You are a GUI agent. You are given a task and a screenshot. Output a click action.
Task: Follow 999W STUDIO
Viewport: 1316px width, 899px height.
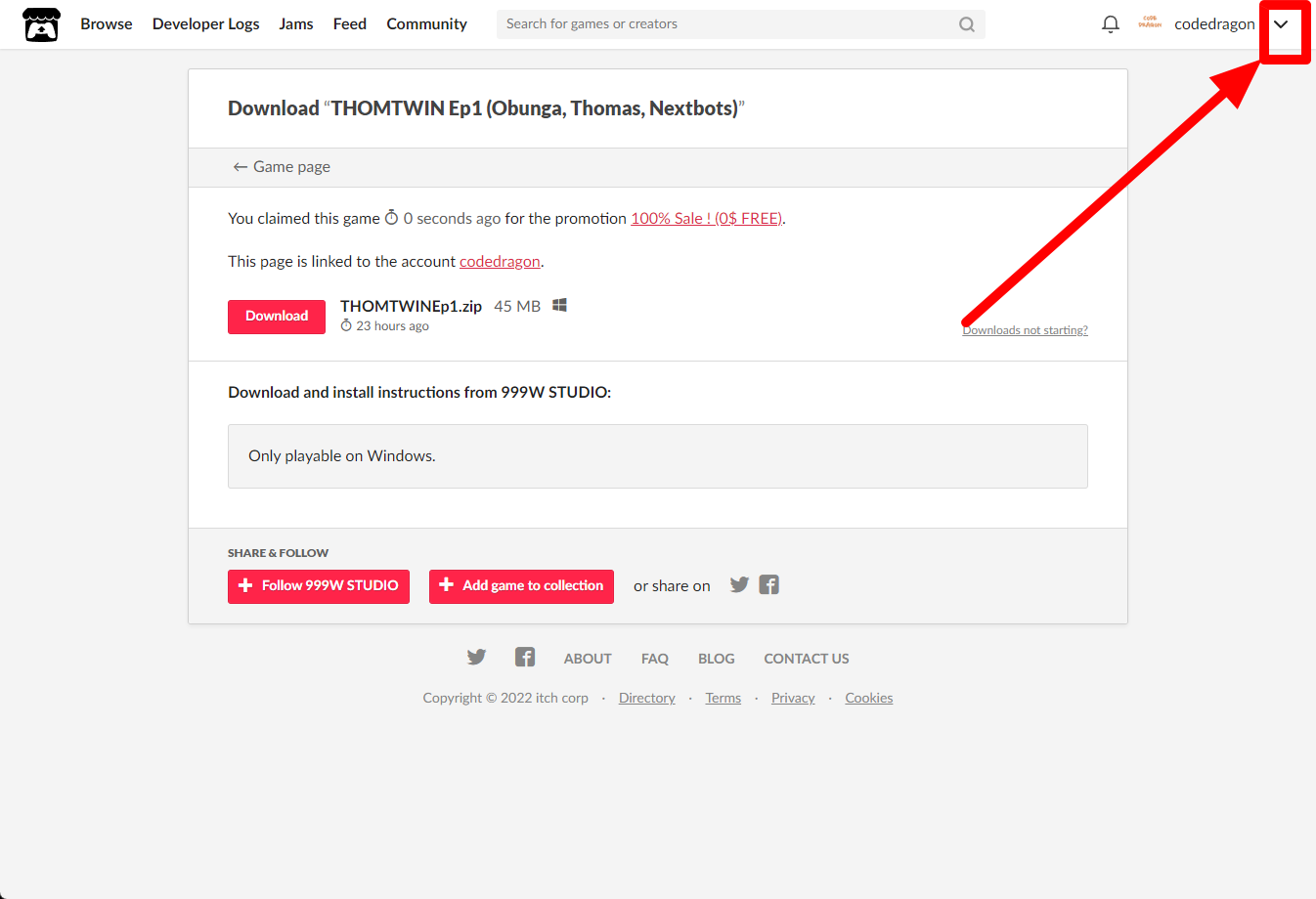[319, 586]
